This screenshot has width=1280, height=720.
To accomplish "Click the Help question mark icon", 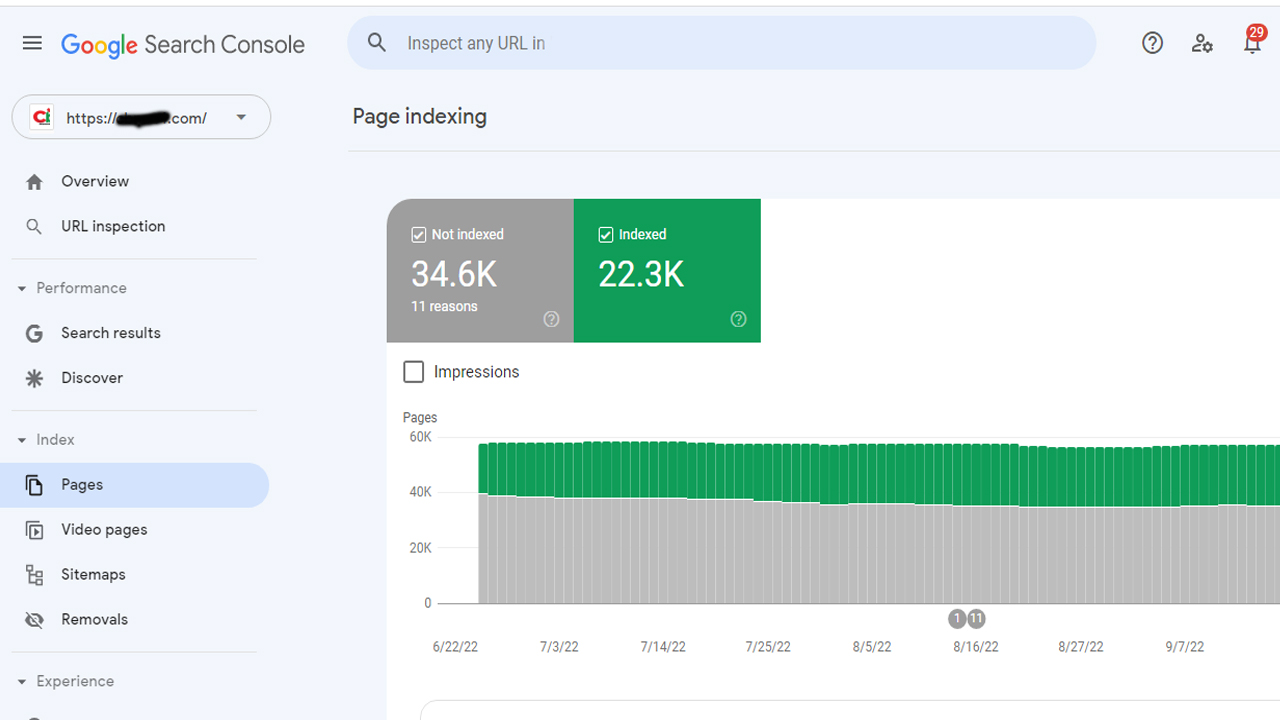I will tap(1152, 43).
